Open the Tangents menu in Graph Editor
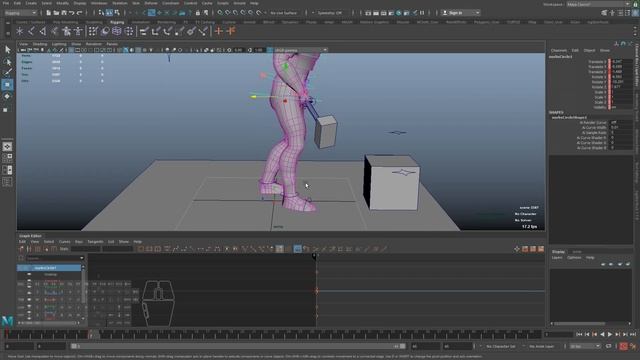The image size is (640, 360). tap(96, 242)
